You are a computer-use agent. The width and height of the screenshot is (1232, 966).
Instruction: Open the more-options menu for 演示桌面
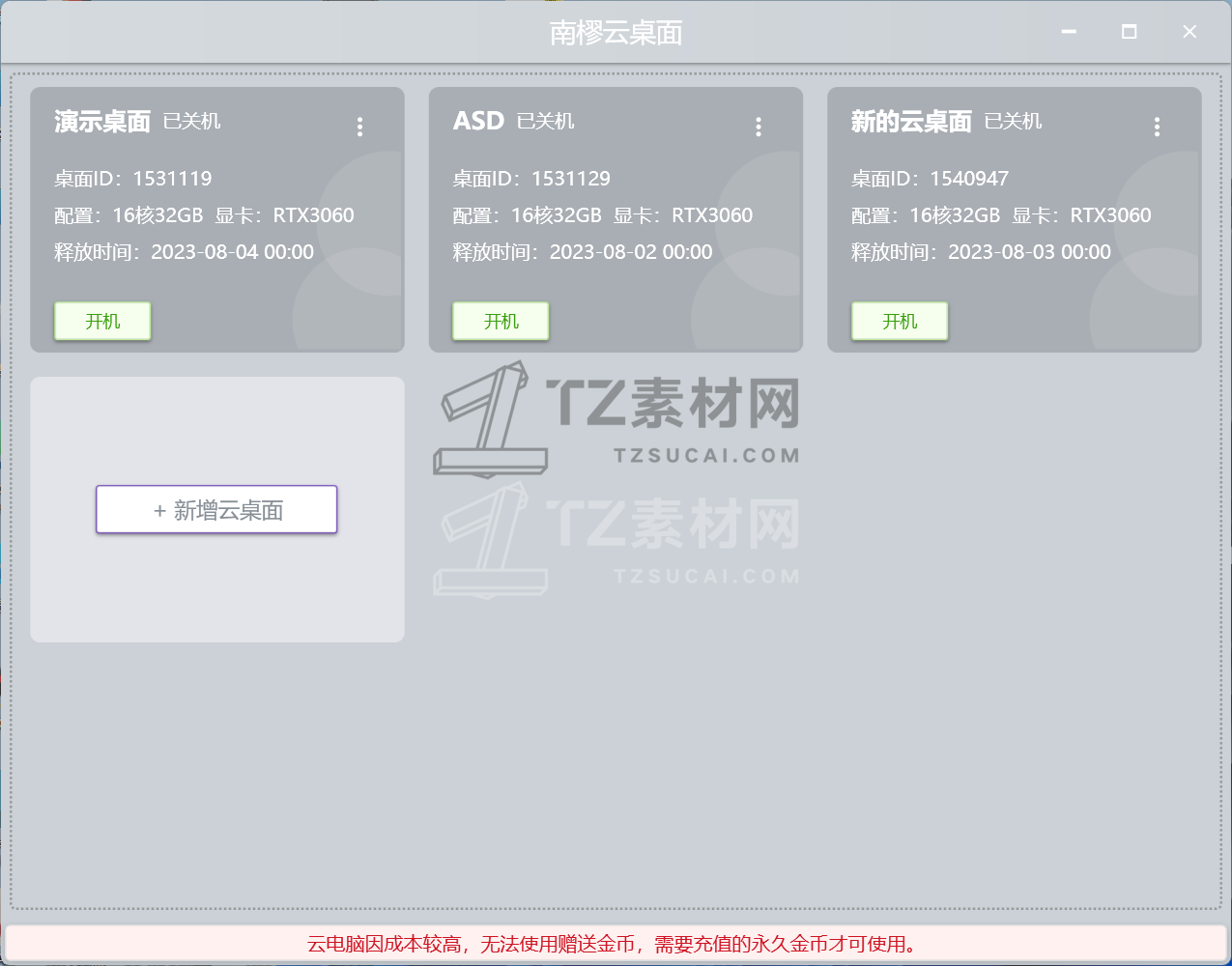tap(359, 127)
